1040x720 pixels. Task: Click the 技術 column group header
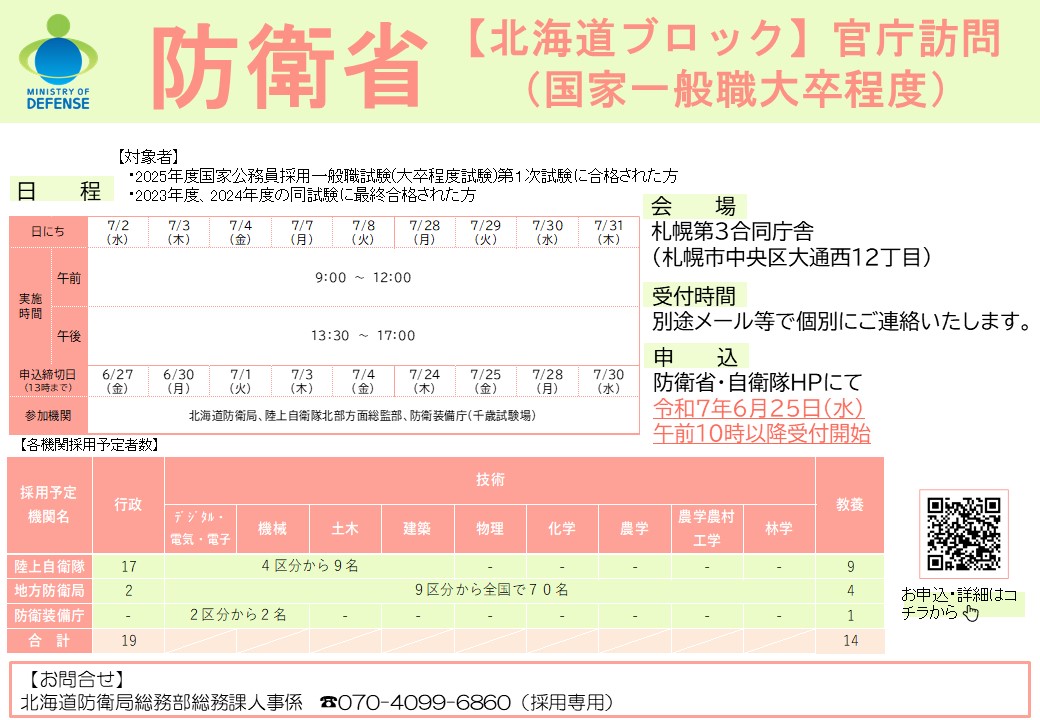489,480
